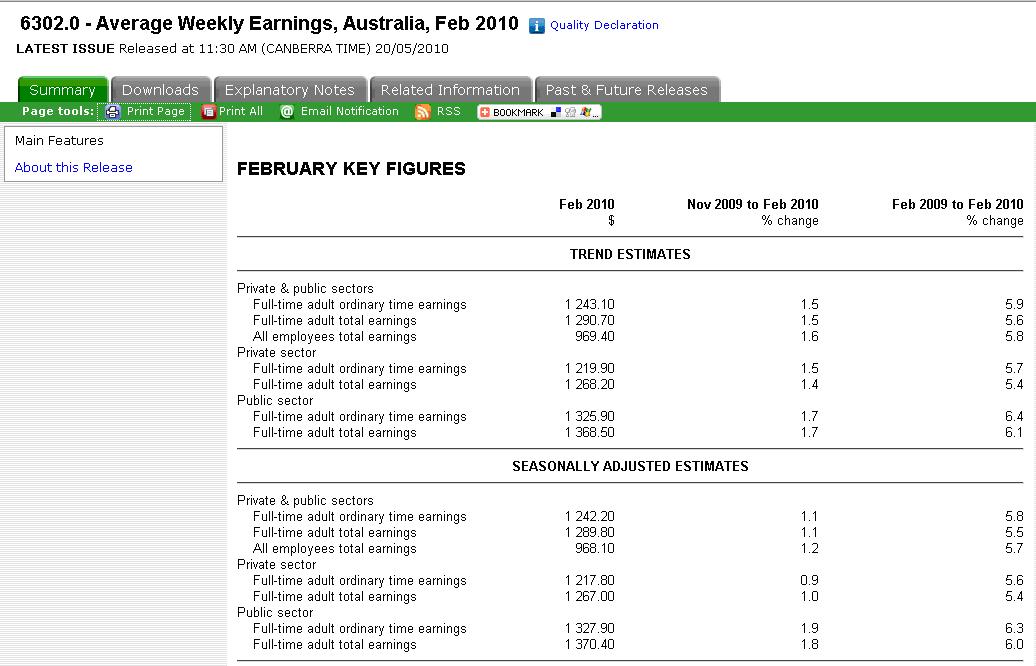
Task: Click the value 1 267.00
Action: pos(589,597)
